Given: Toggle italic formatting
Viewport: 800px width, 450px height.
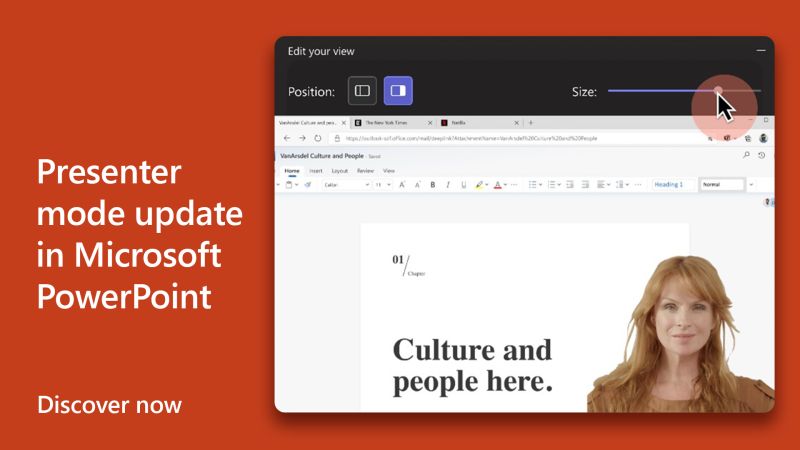Looking at the screenshot, I should [448, 185].
